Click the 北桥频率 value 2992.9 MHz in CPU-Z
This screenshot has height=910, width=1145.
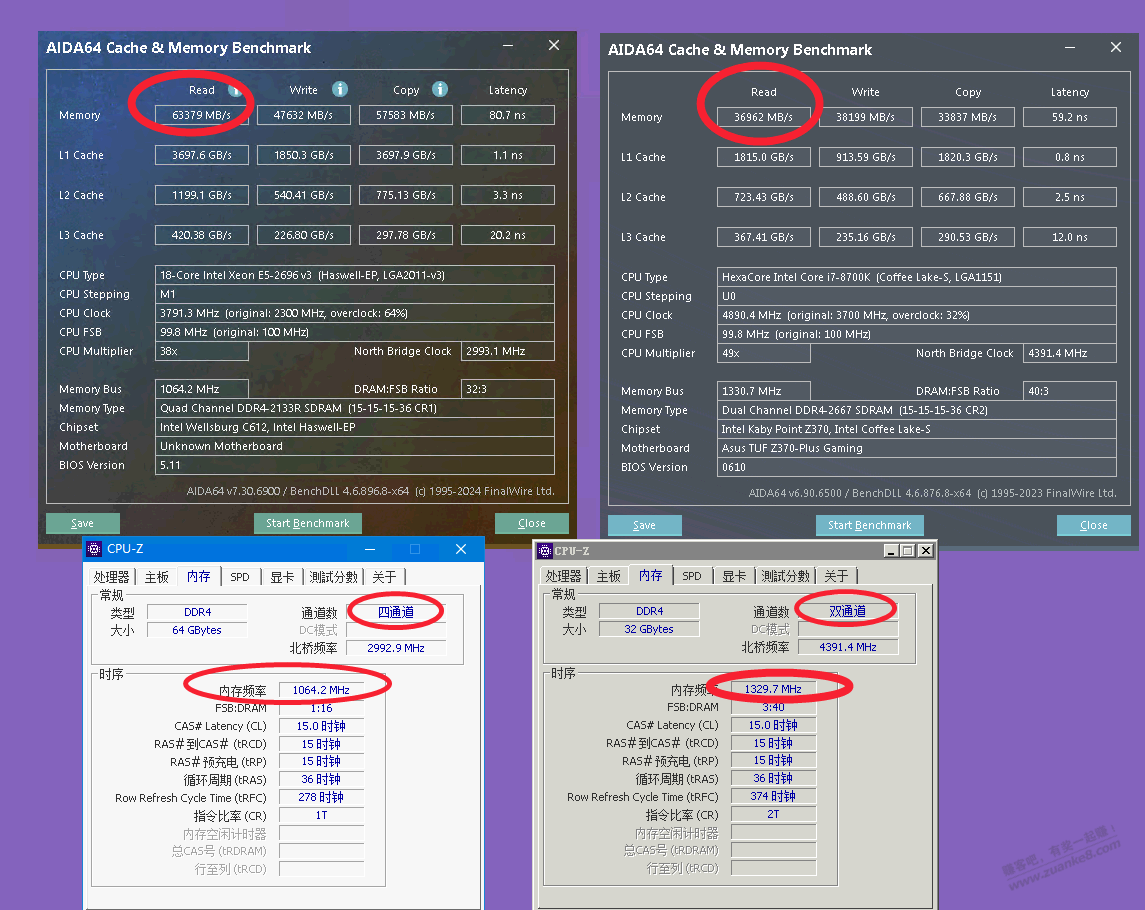tap(396, 649)
